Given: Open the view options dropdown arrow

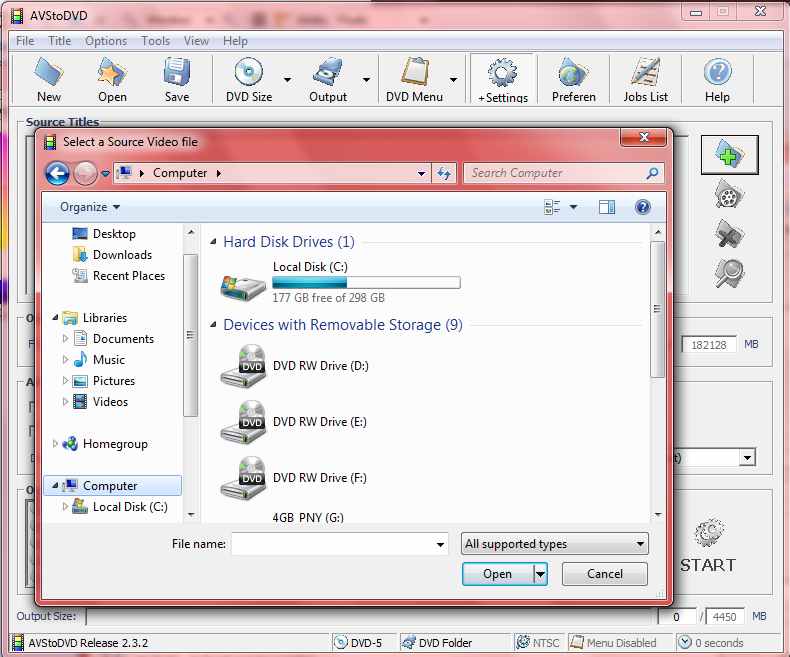Looking at the screenshot, I should coord(573,207).
